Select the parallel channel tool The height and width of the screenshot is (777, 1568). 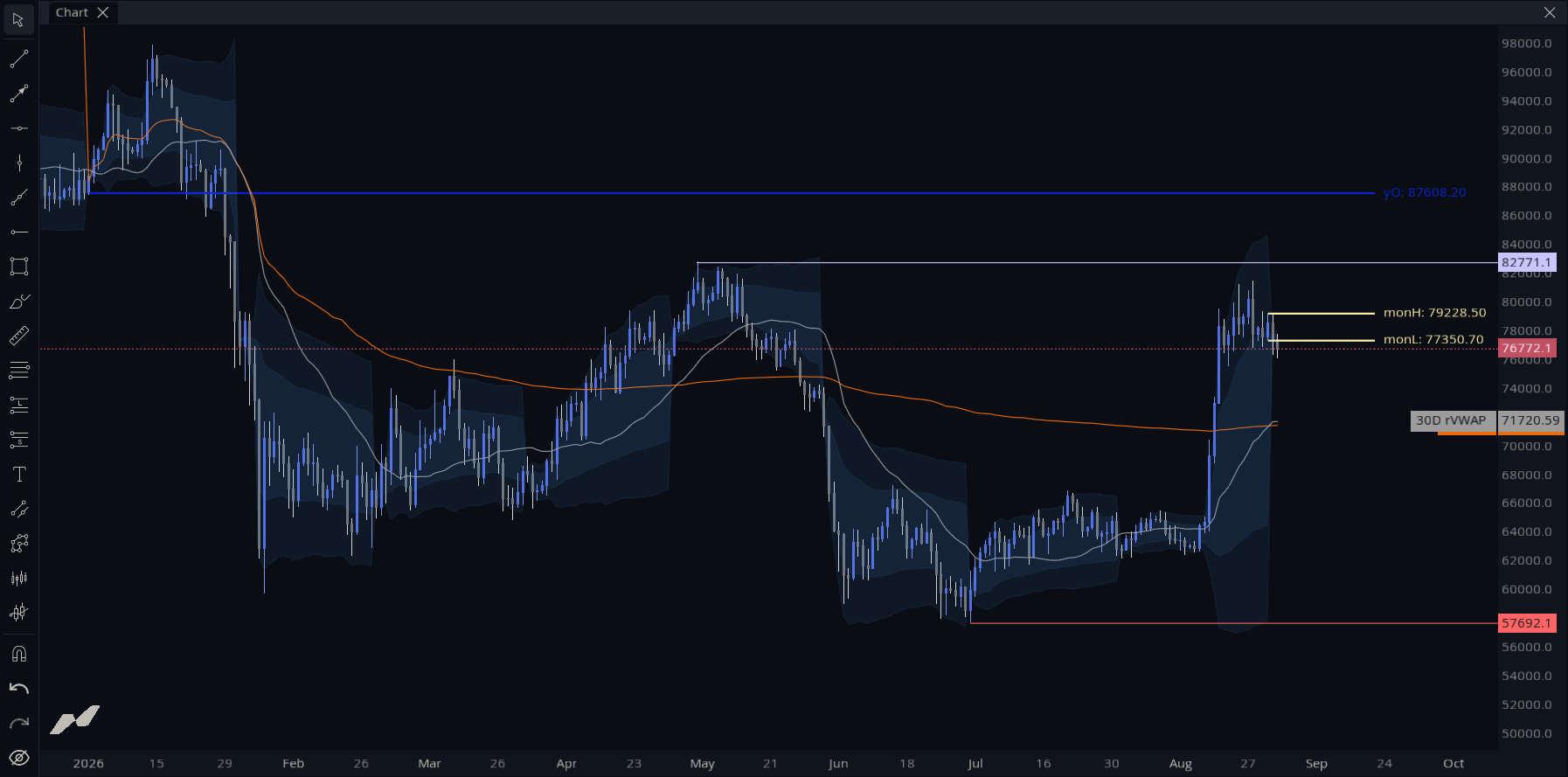click(x=18, y=509)
